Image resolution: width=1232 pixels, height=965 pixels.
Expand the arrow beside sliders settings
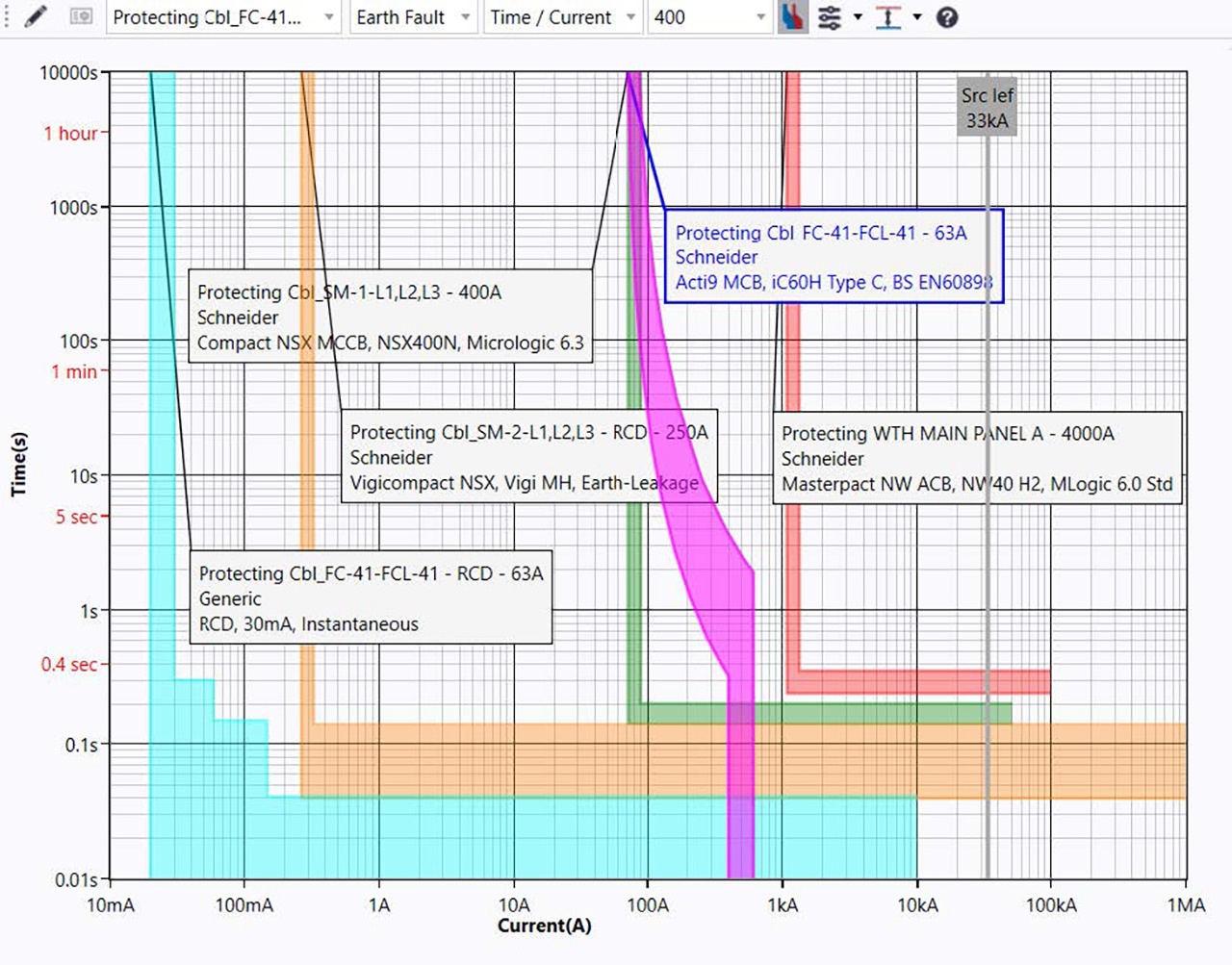click(x=858, y=17)
